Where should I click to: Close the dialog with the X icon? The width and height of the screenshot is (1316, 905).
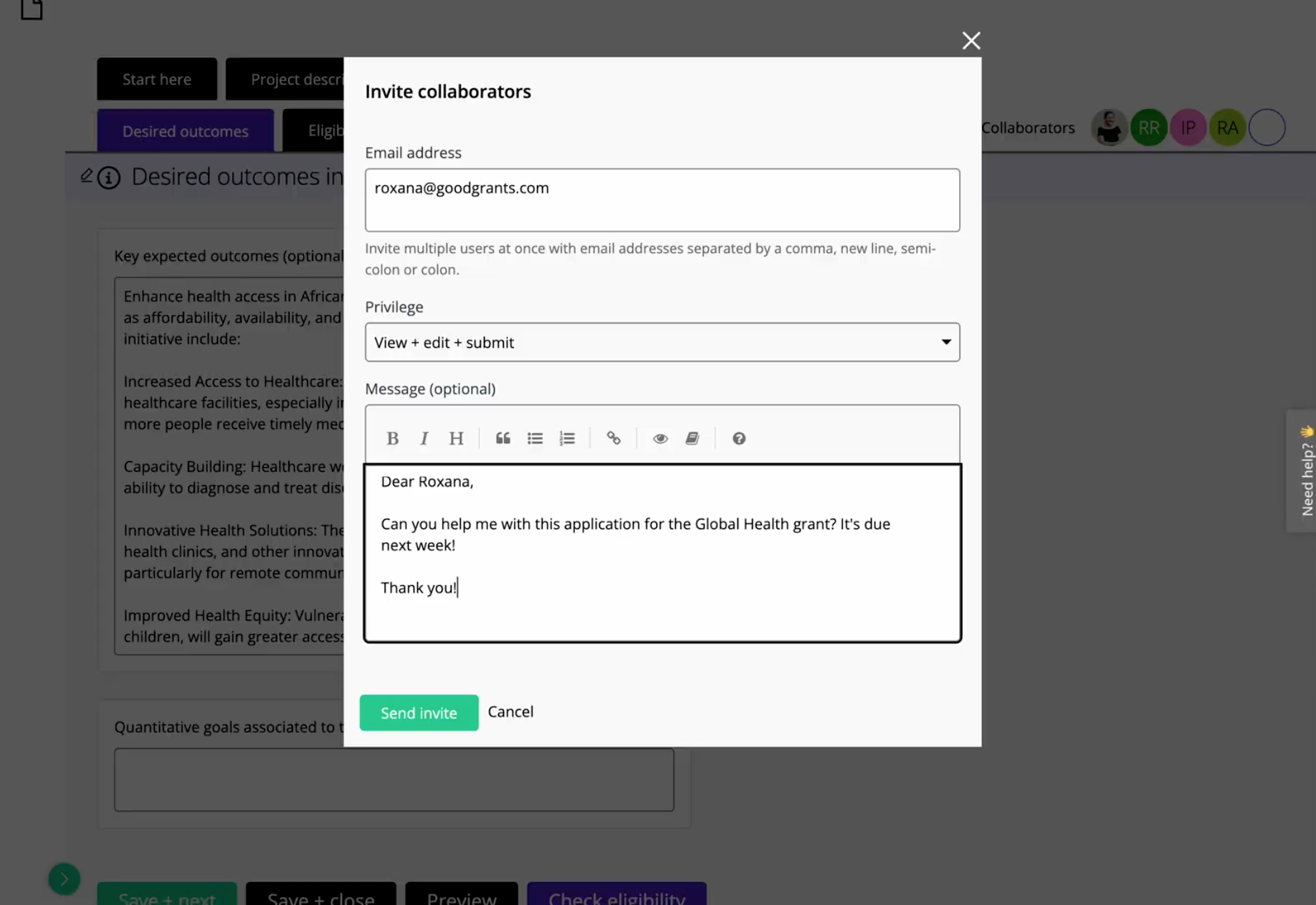(x=971, y=41)
